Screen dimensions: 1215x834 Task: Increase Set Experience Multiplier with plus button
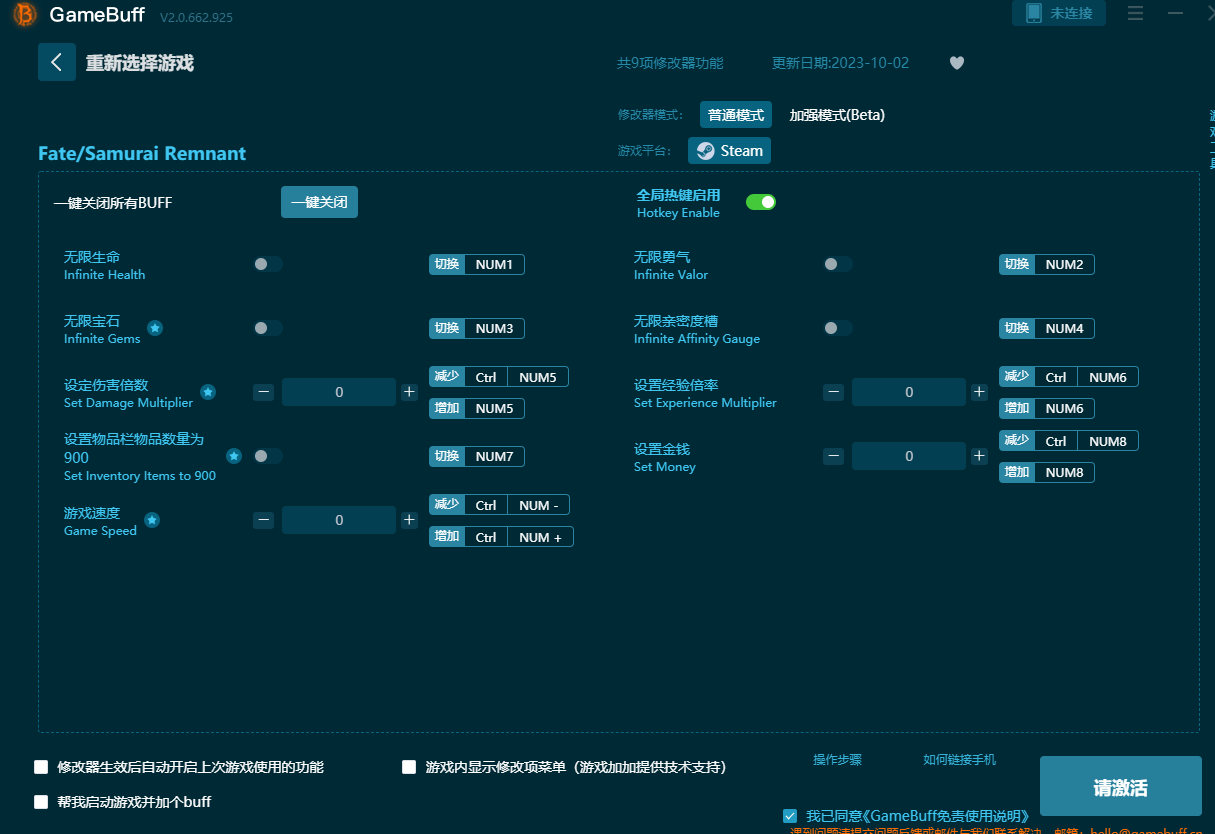coord(979,393)
